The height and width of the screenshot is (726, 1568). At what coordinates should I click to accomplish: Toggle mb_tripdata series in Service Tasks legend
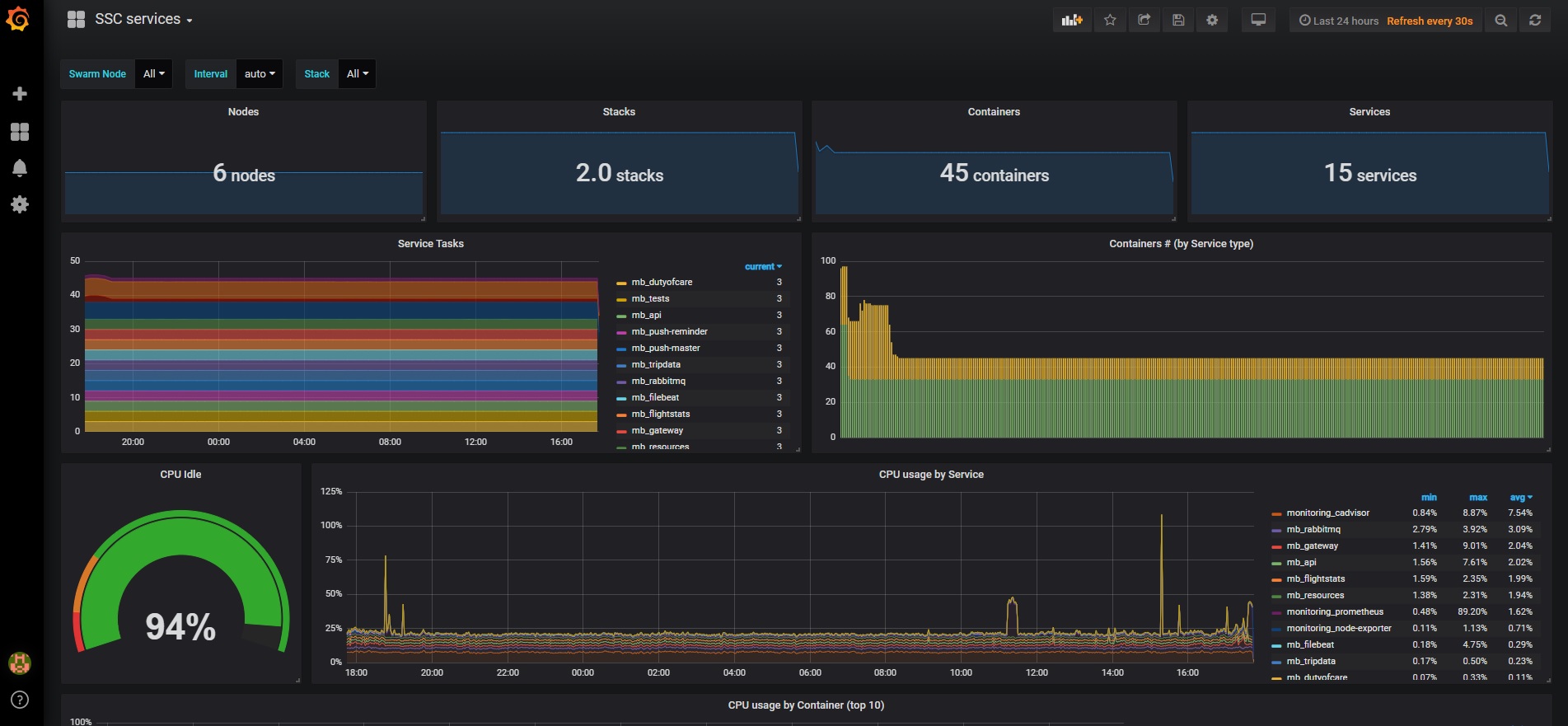pos(656,364)
